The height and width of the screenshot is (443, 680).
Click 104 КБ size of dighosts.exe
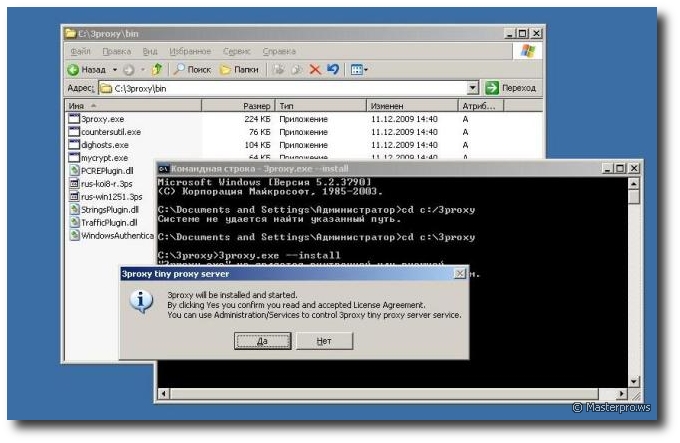point(257,145)
